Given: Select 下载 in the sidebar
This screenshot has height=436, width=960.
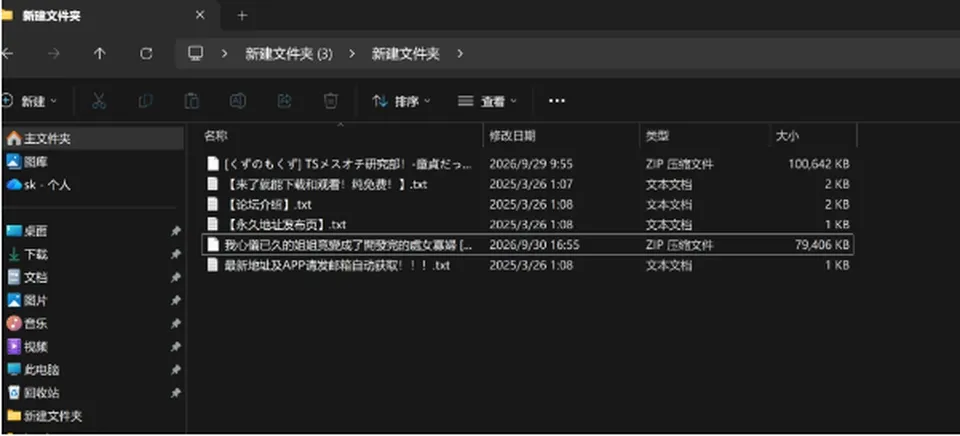Looking at the screenshot, I should pos(36,254).
